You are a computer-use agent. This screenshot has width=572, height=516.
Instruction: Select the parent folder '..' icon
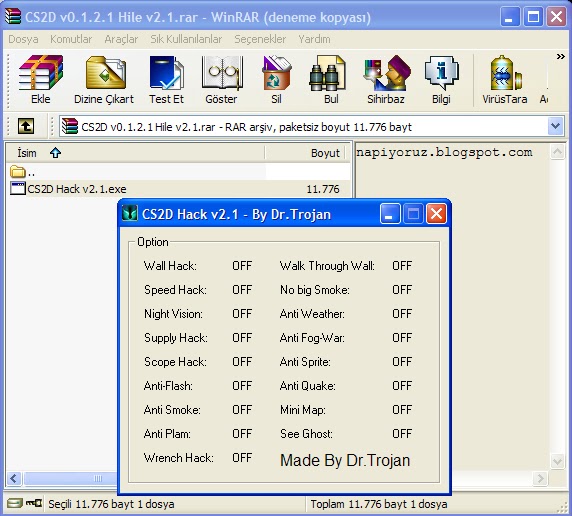coord(18,172)
